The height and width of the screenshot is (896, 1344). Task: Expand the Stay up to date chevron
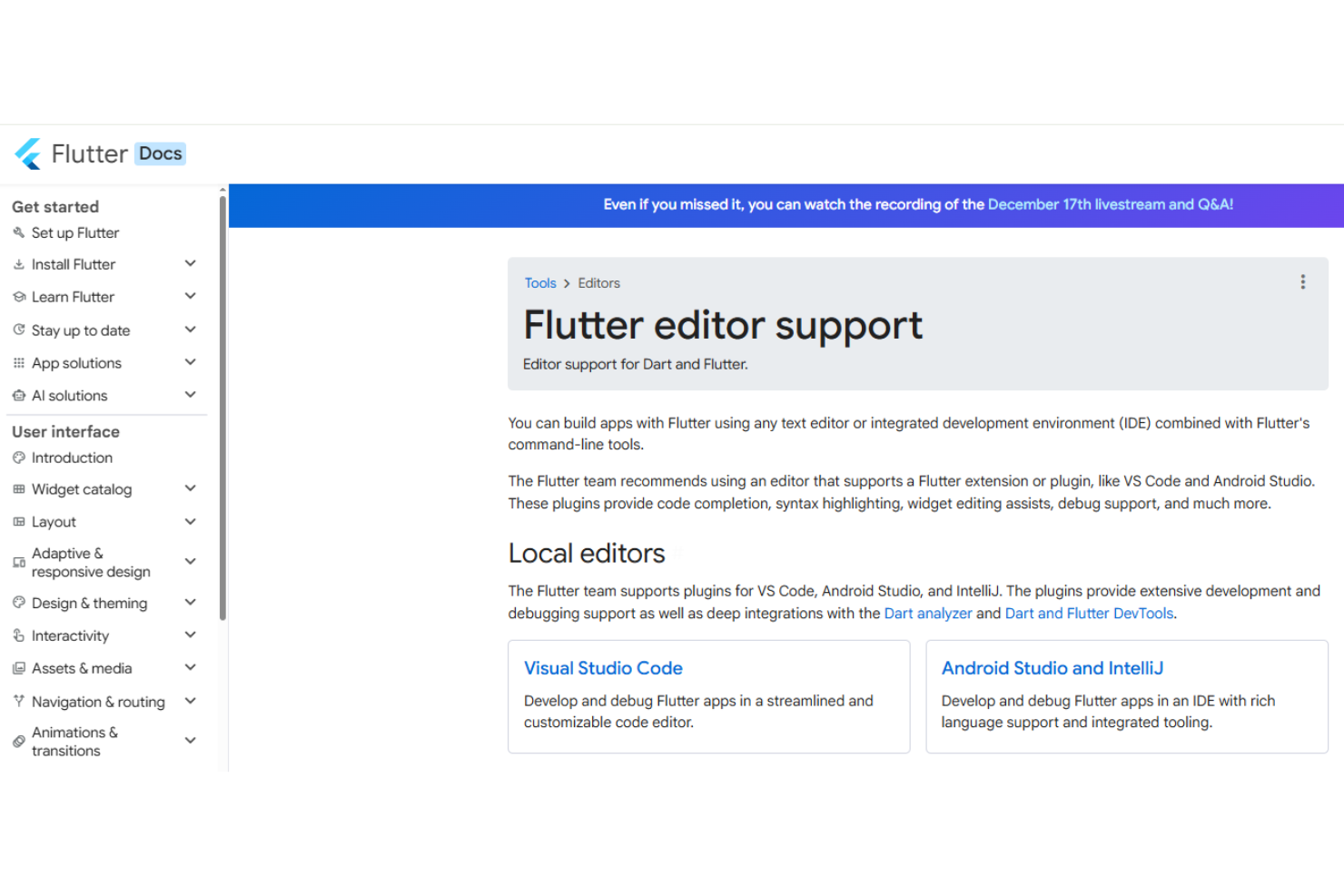click(x=191, y=330)
